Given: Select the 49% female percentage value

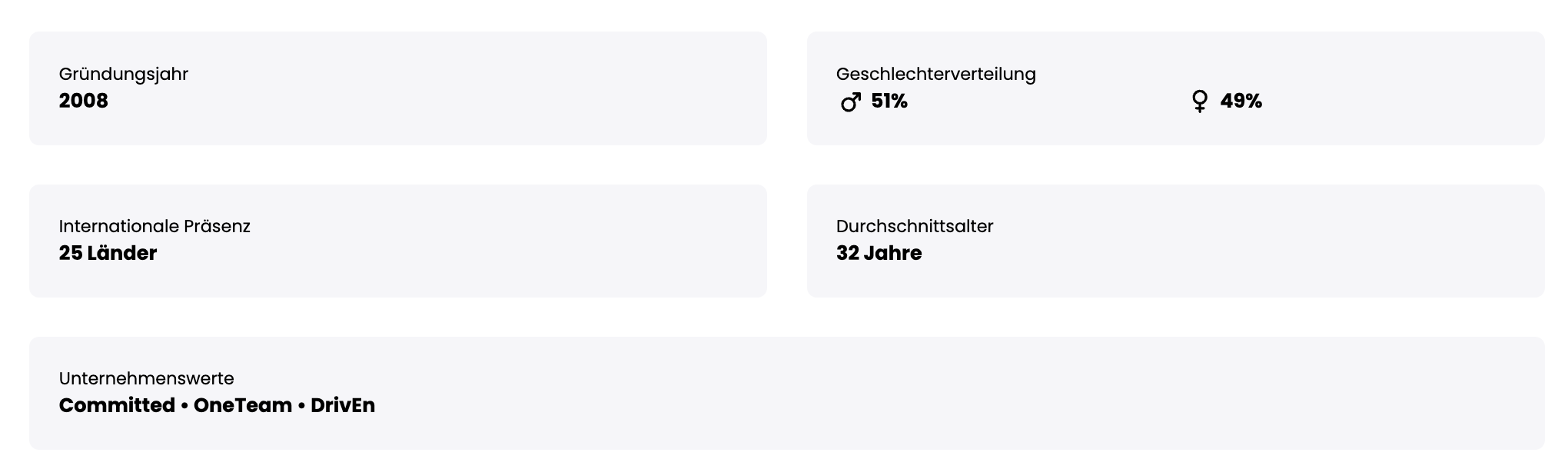Looking at the screenshot, I should click(x=1241, y=101).
